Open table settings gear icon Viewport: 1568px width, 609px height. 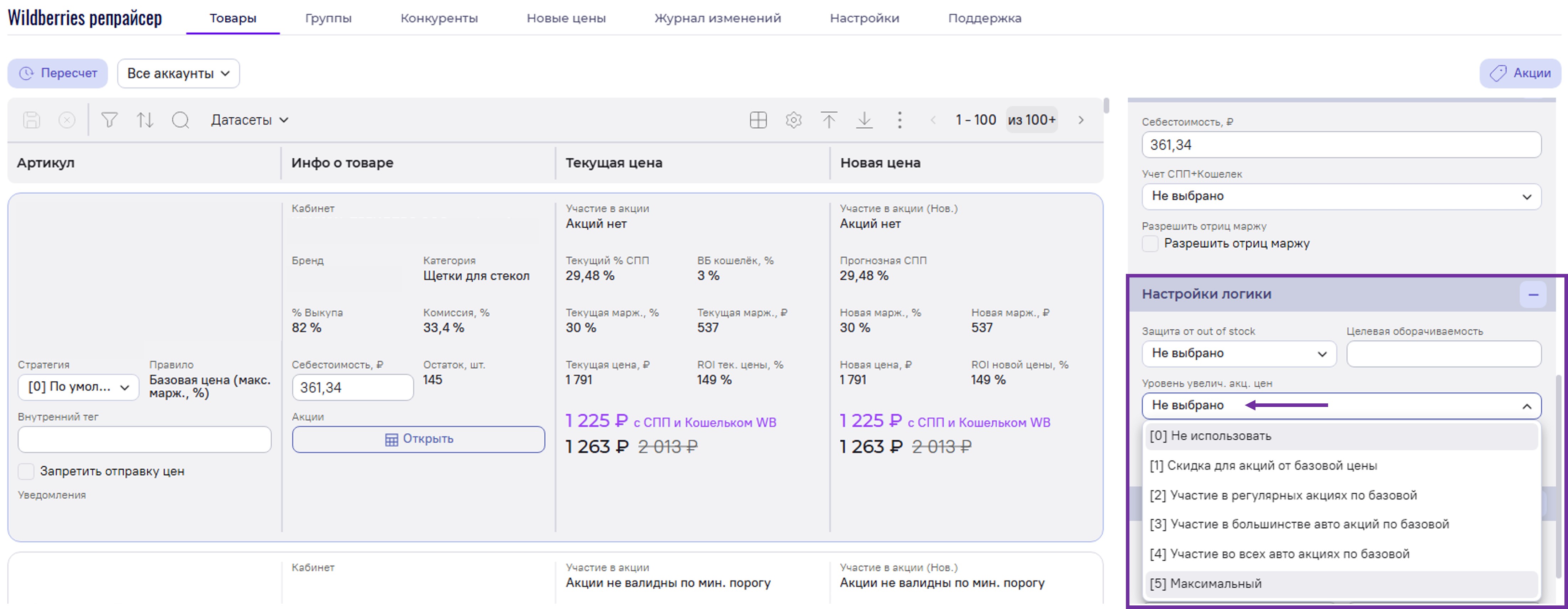pyautogui.click(x=793, y=120)
